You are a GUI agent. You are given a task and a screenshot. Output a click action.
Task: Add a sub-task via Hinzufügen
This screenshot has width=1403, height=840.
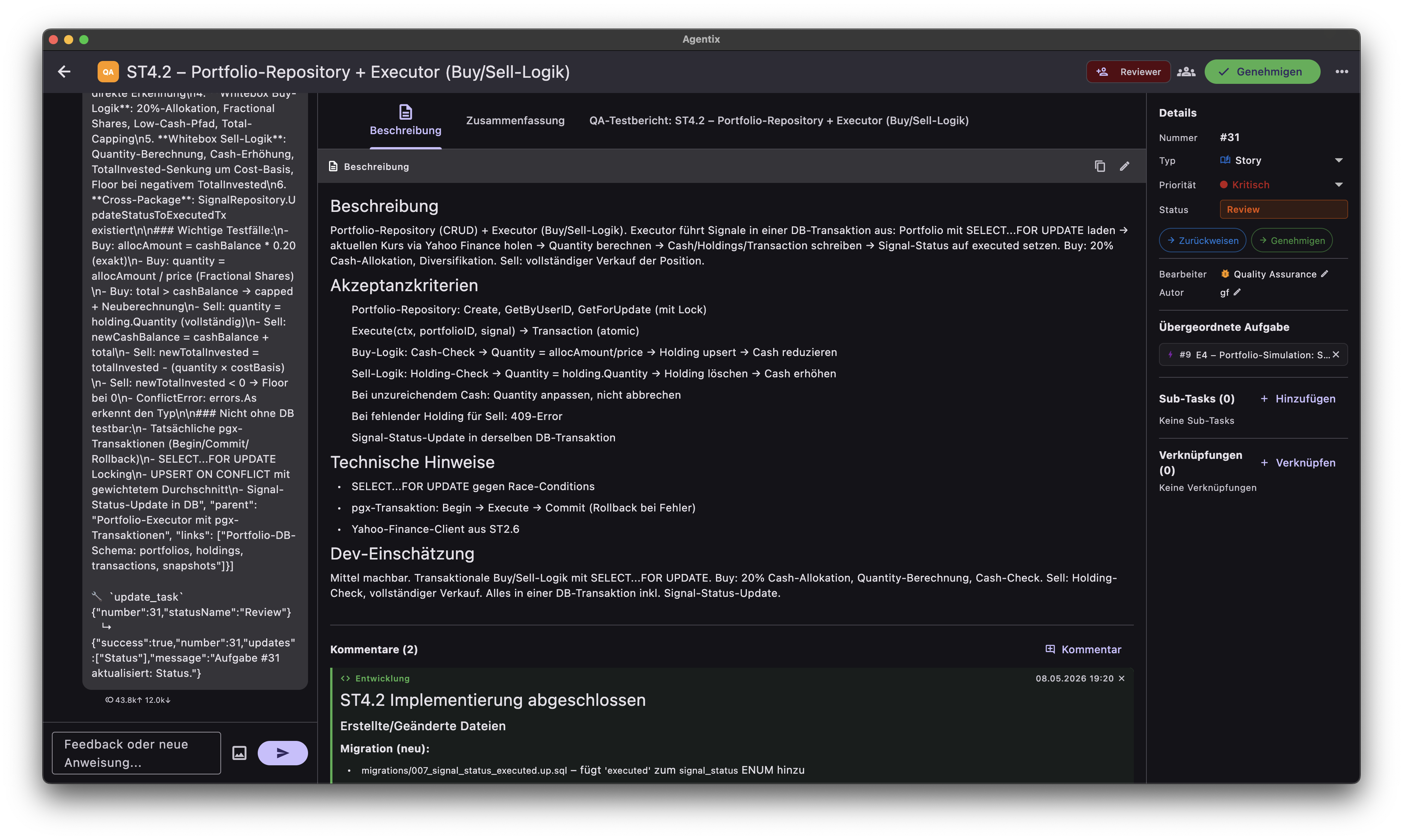pos(1298,399)
